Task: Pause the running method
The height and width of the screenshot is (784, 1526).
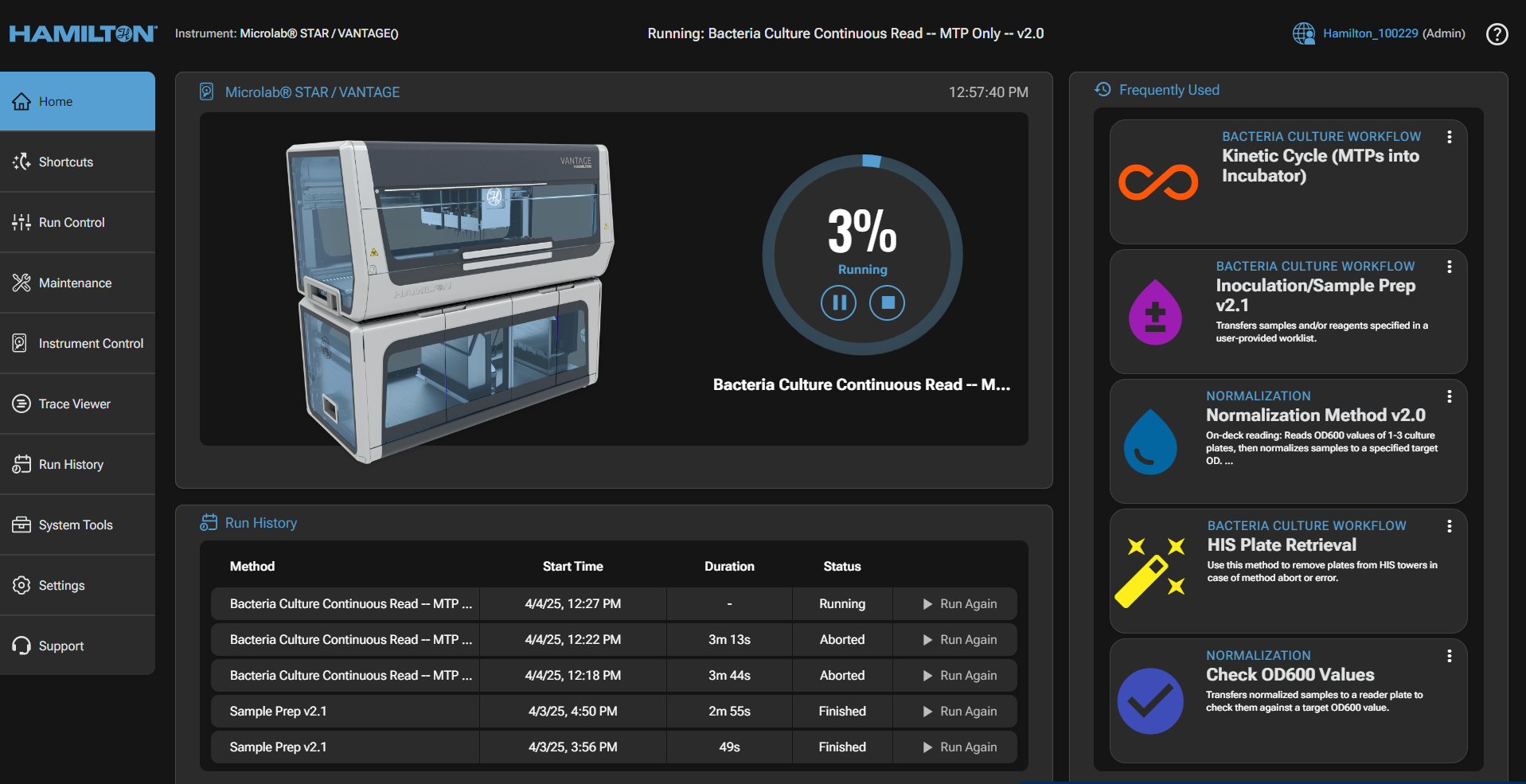Action: tap(838, 302)
